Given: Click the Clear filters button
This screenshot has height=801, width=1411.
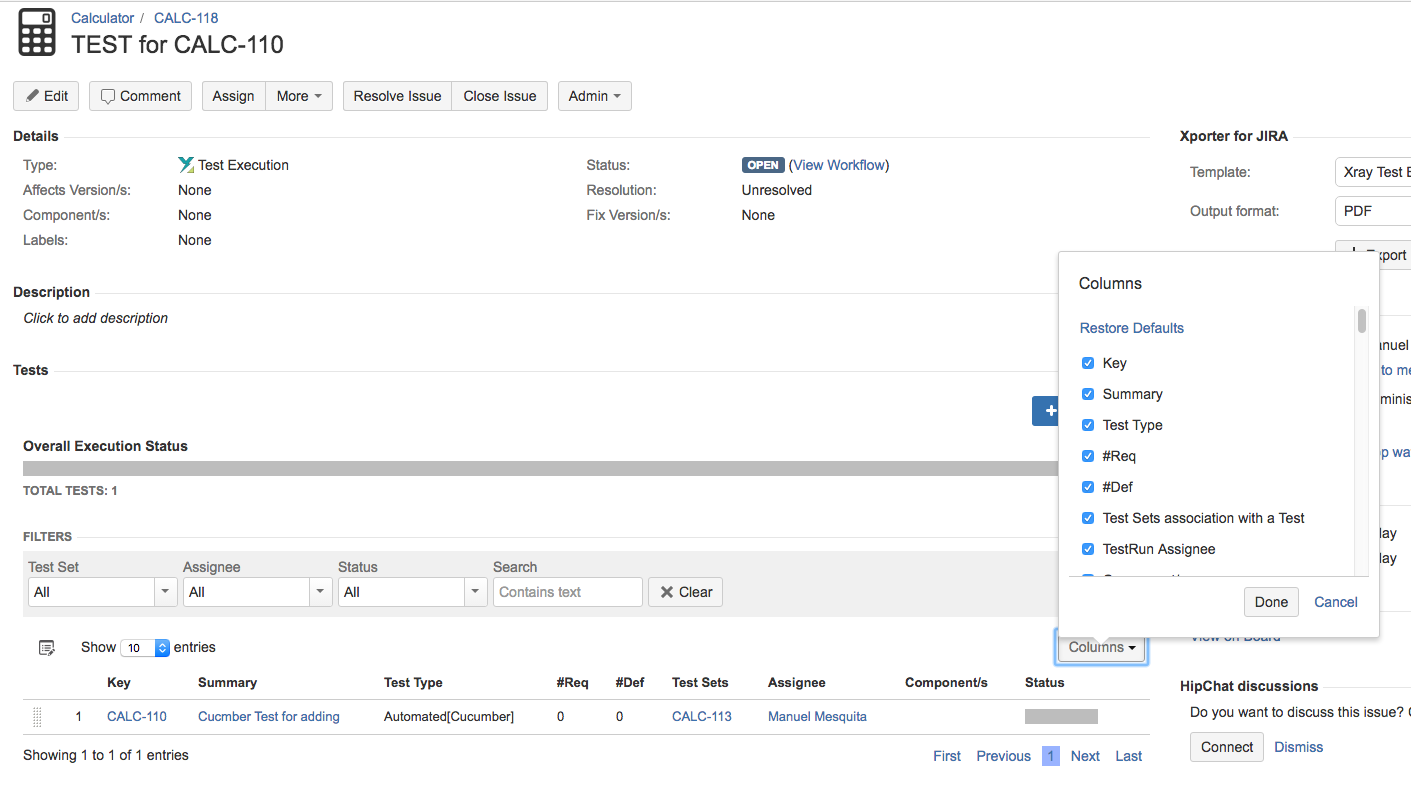Looking at the screenshot, I should click(685, 592).
